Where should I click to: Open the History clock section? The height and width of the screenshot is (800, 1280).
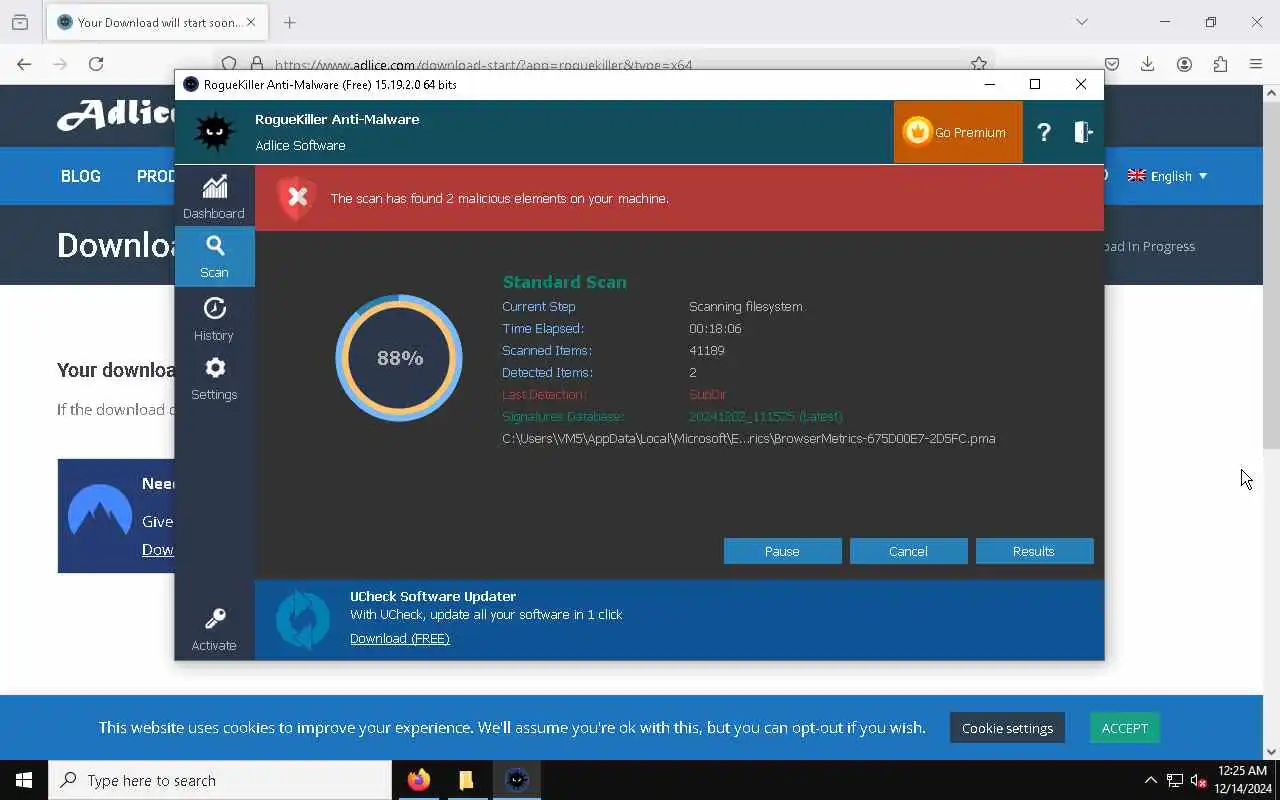[214, 319]
